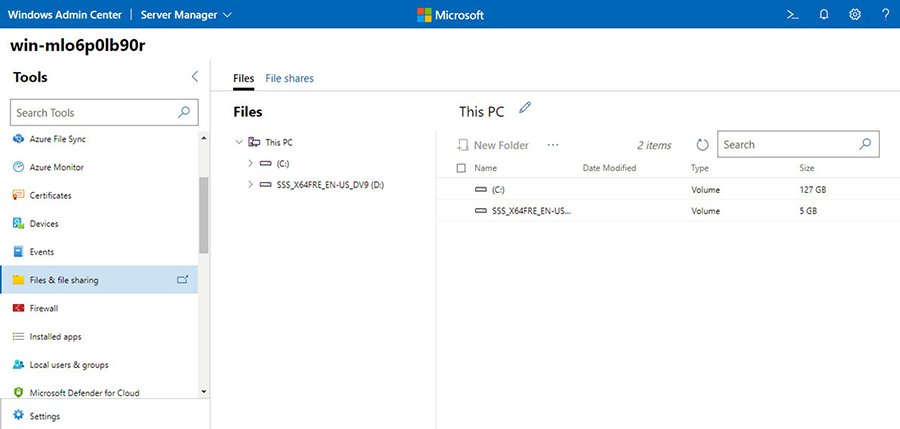The width and height of the screenshot is (900, 429).
Task: Toggle the select-all checkbox beside Name
Action: [461, 168]
